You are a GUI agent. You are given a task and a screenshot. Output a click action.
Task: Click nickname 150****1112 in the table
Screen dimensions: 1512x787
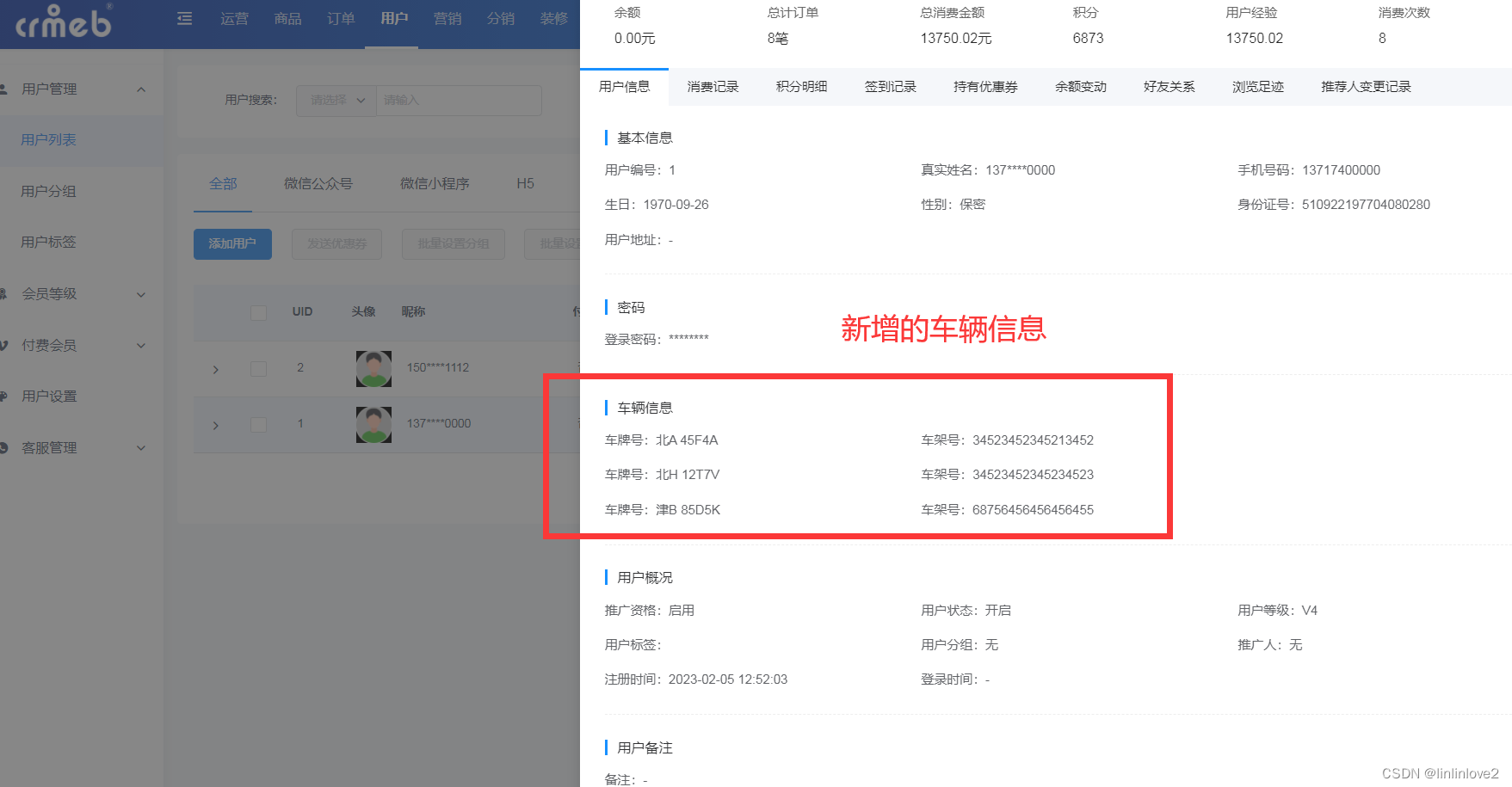(x=438, y=367)
